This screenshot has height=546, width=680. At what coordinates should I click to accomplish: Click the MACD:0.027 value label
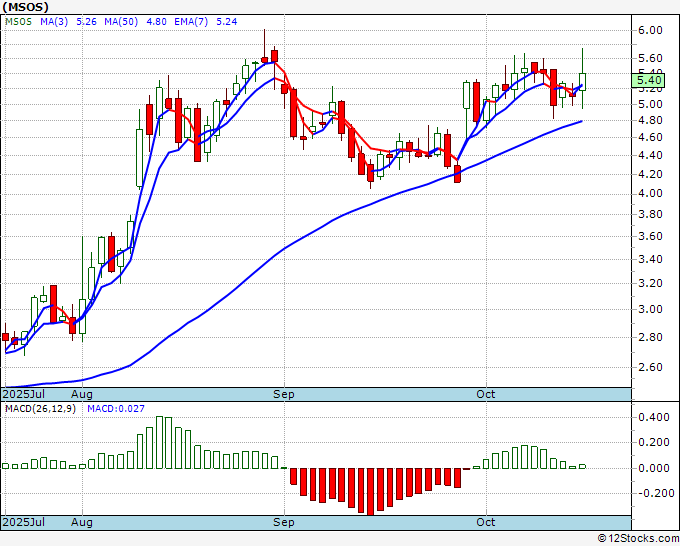click(116, 409)
